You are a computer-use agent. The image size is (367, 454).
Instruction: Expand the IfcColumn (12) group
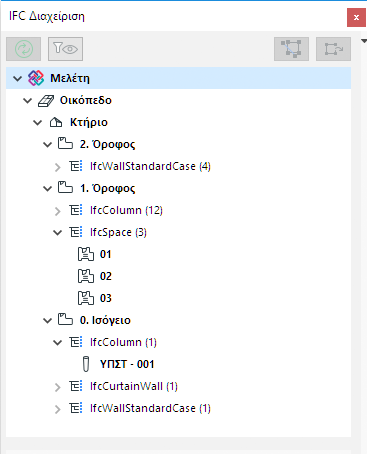click(x=58, y=211)
